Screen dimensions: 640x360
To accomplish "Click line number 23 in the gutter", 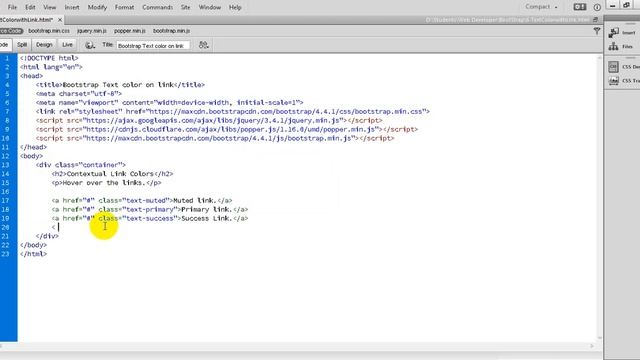I will pos(5,254).
